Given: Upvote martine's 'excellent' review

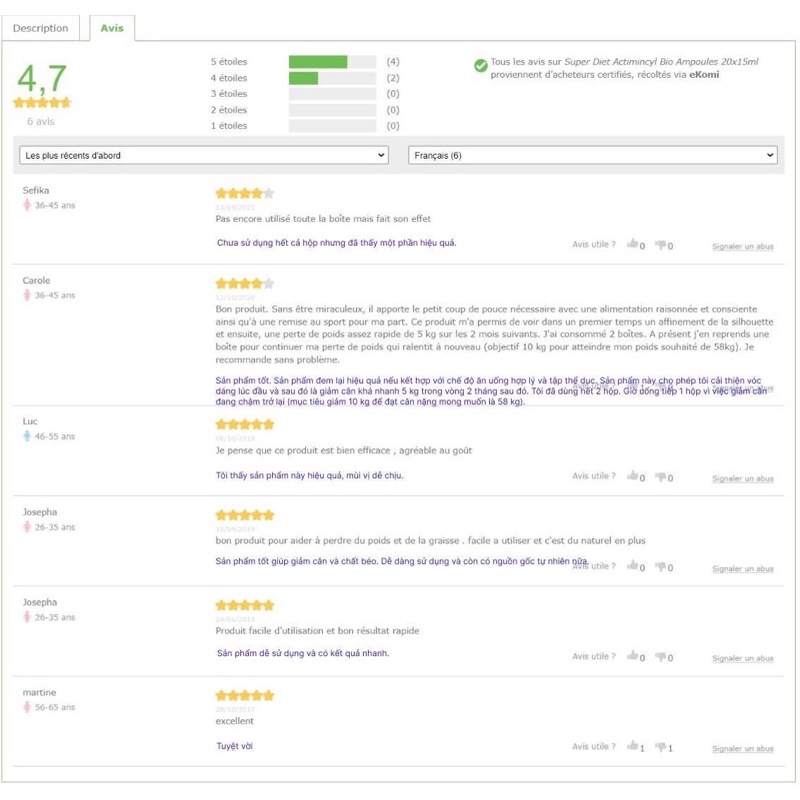Looking at the screenshot, I should (x=634, y=749).
